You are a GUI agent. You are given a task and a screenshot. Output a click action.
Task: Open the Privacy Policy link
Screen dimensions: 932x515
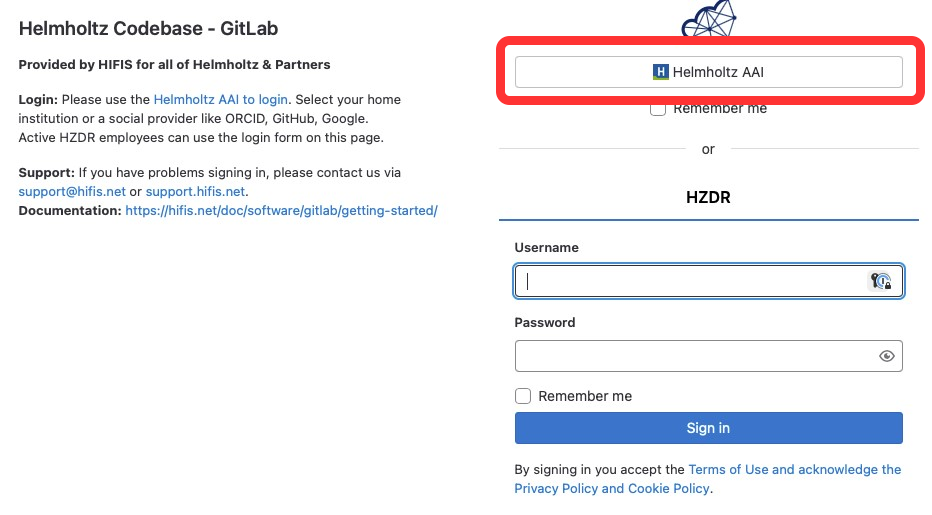pyautogui.click(x=555, y=488)
